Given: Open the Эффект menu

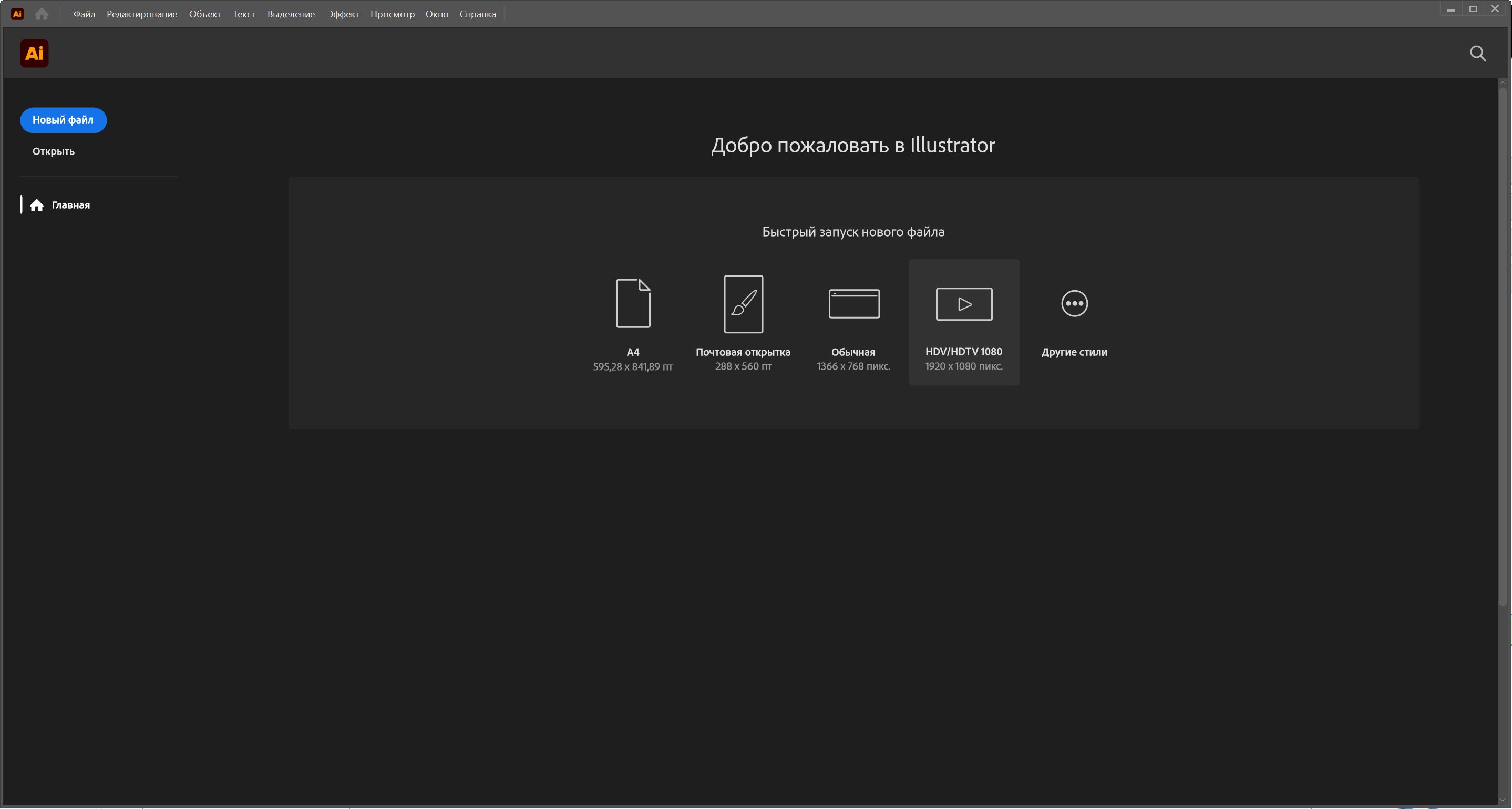Looking at the screenshot, I should 342,14.
